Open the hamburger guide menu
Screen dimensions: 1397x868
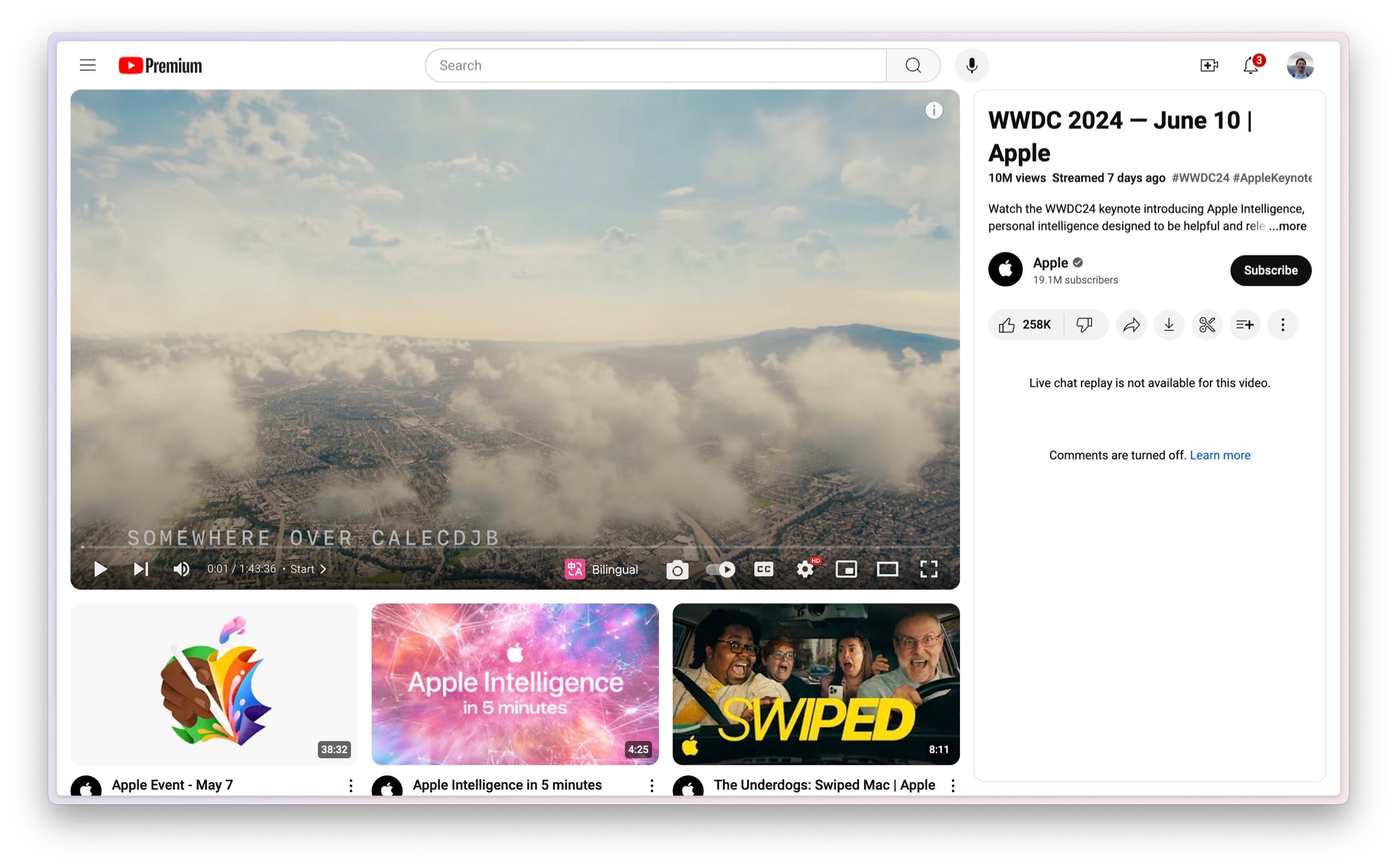tap(88, 65)
